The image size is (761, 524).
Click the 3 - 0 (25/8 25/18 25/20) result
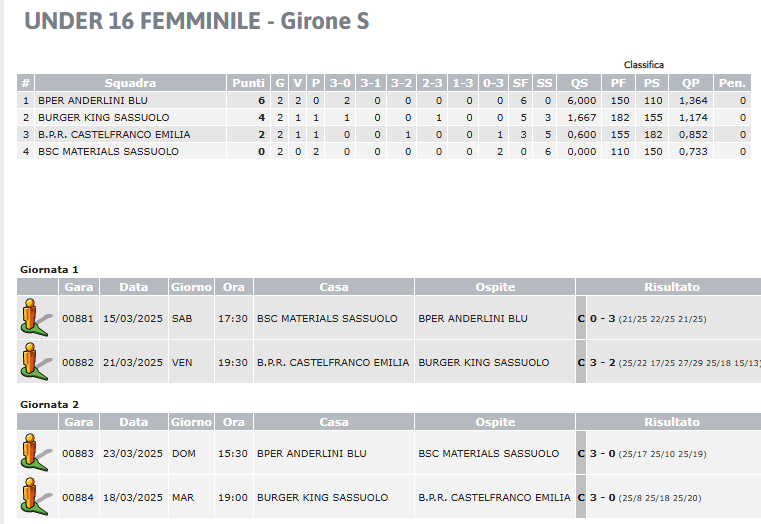click(x=645, y=498)
